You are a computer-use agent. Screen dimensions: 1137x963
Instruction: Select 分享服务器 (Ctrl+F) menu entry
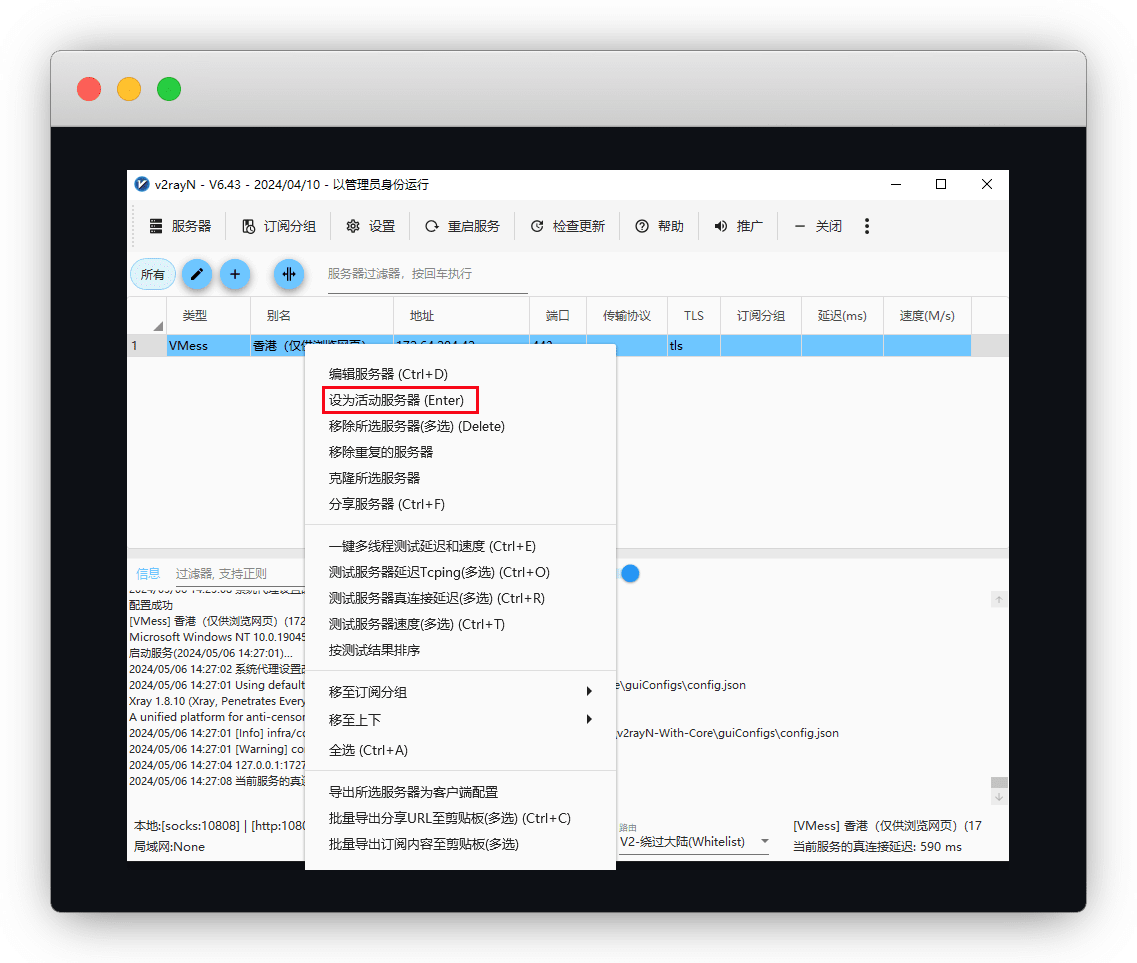click(387, 504)
